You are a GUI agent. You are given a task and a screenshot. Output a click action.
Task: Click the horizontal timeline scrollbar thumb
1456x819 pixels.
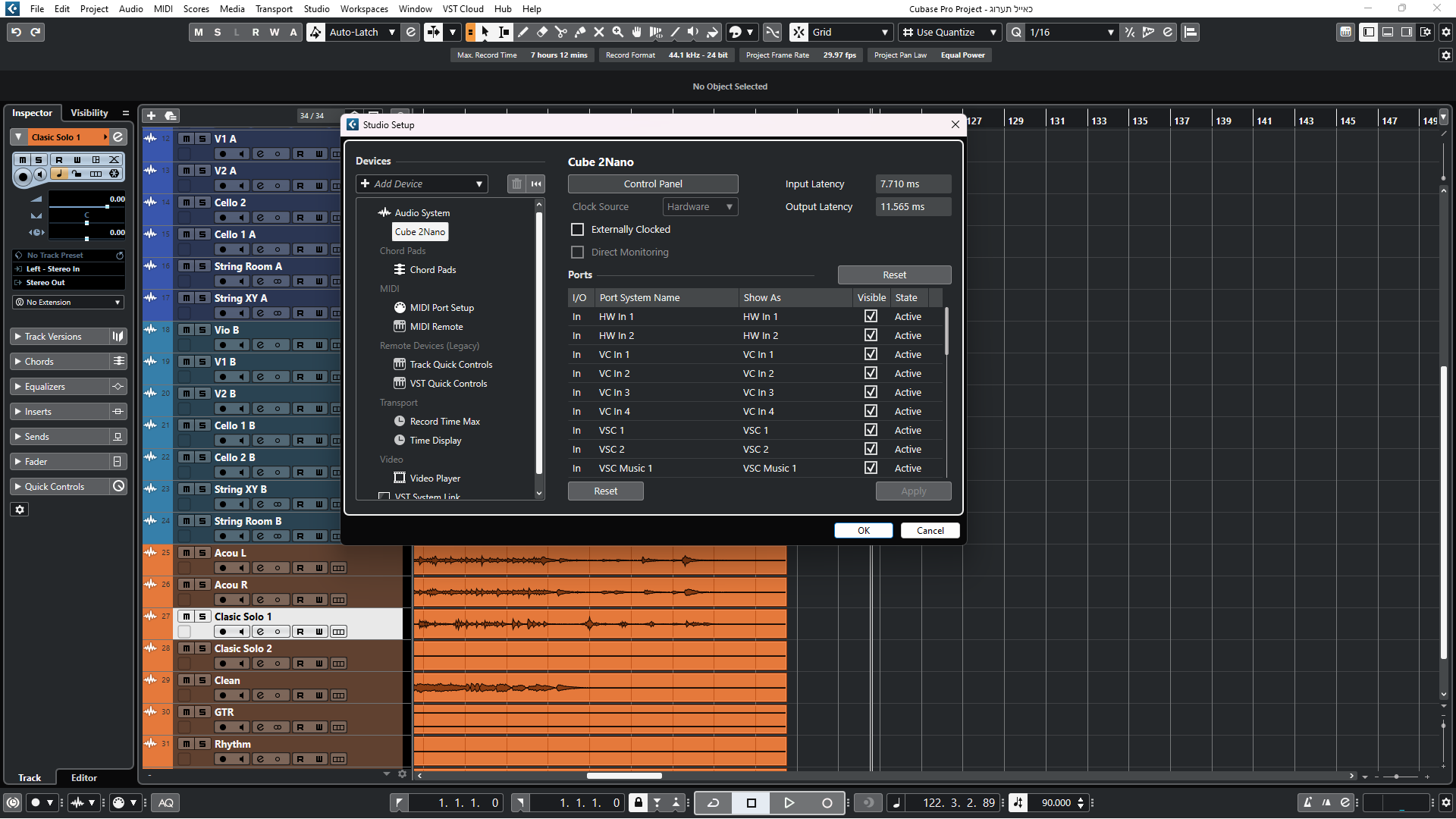pyautogui.click(x=624, y=776)
